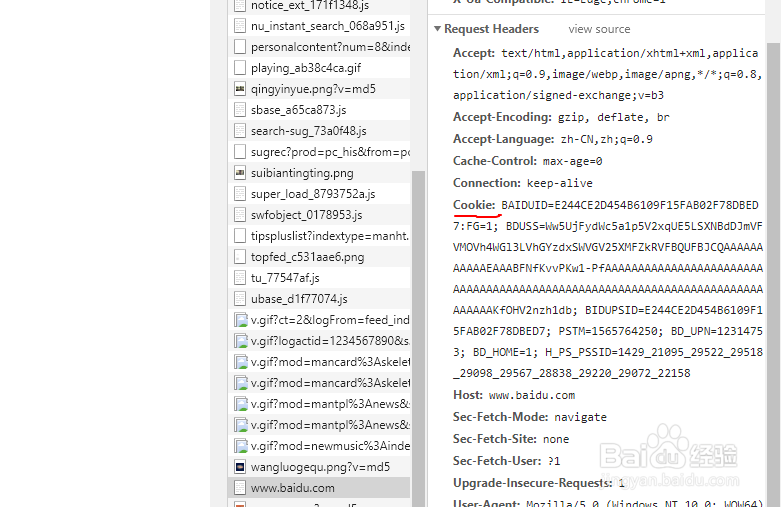Click the topfed_c531aae6.png file icon
This screenshot has height=507, width=781.
tap(240, 256)
